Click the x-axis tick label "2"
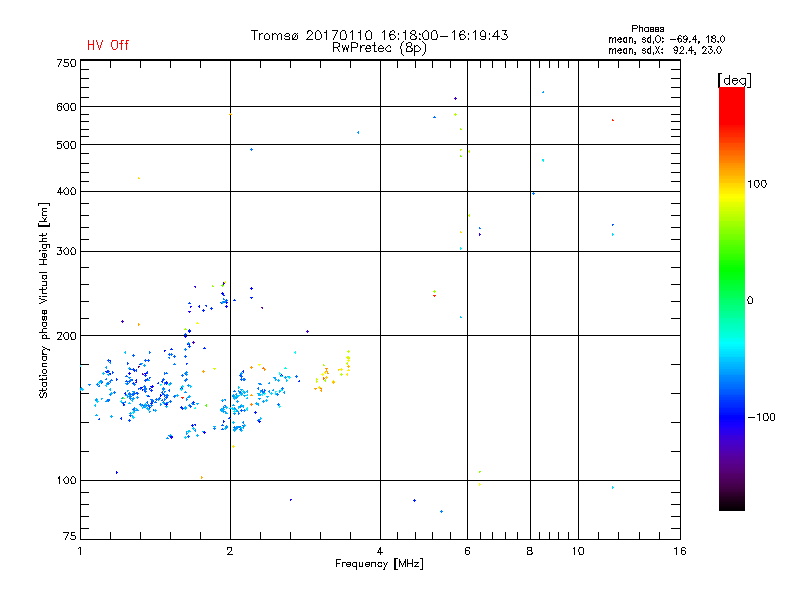 point(230,551)
